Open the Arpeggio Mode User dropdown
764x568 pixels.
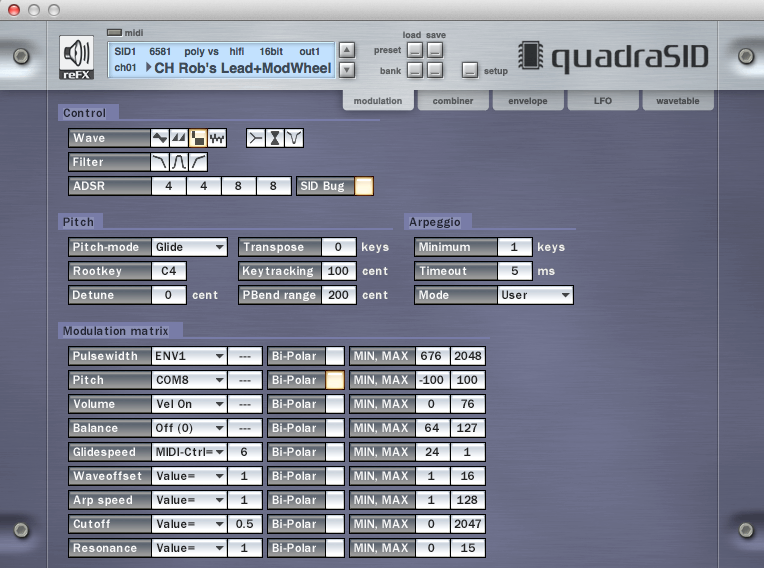click(535, 295)
